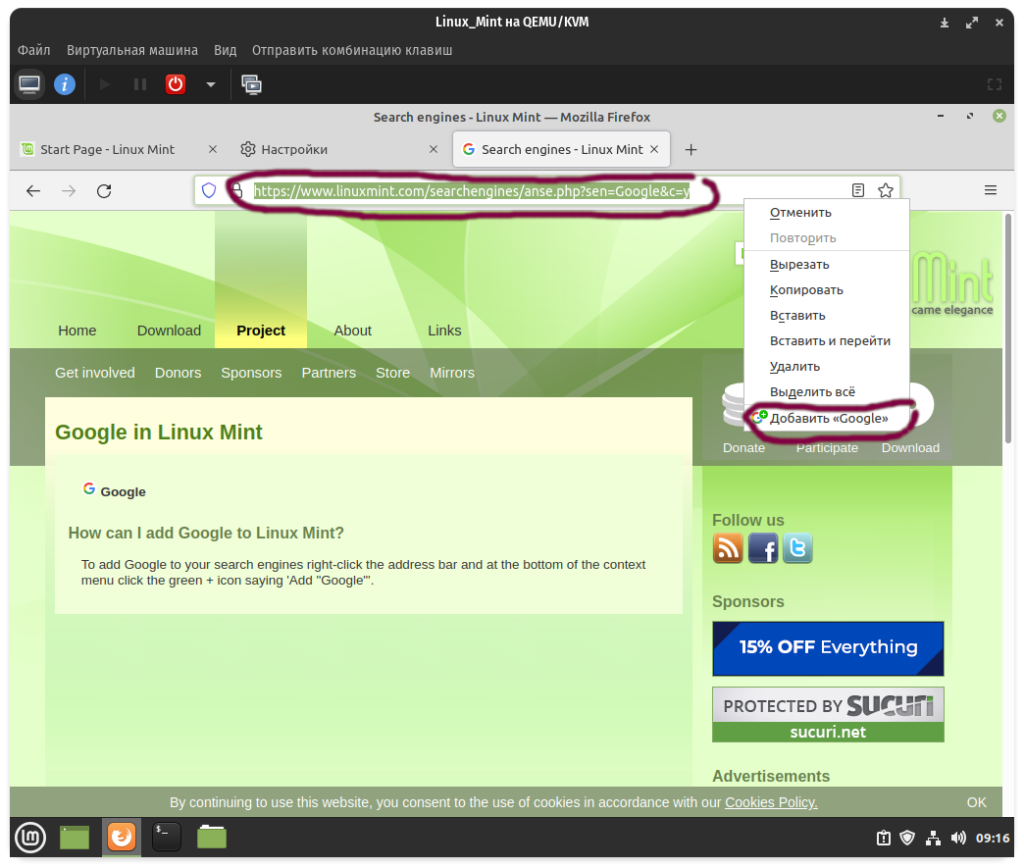The width and height of the screenshot is (1024, 868).
Task: Bookmark this page with the star
Action: pyautogui.click(x=886, y=190)
